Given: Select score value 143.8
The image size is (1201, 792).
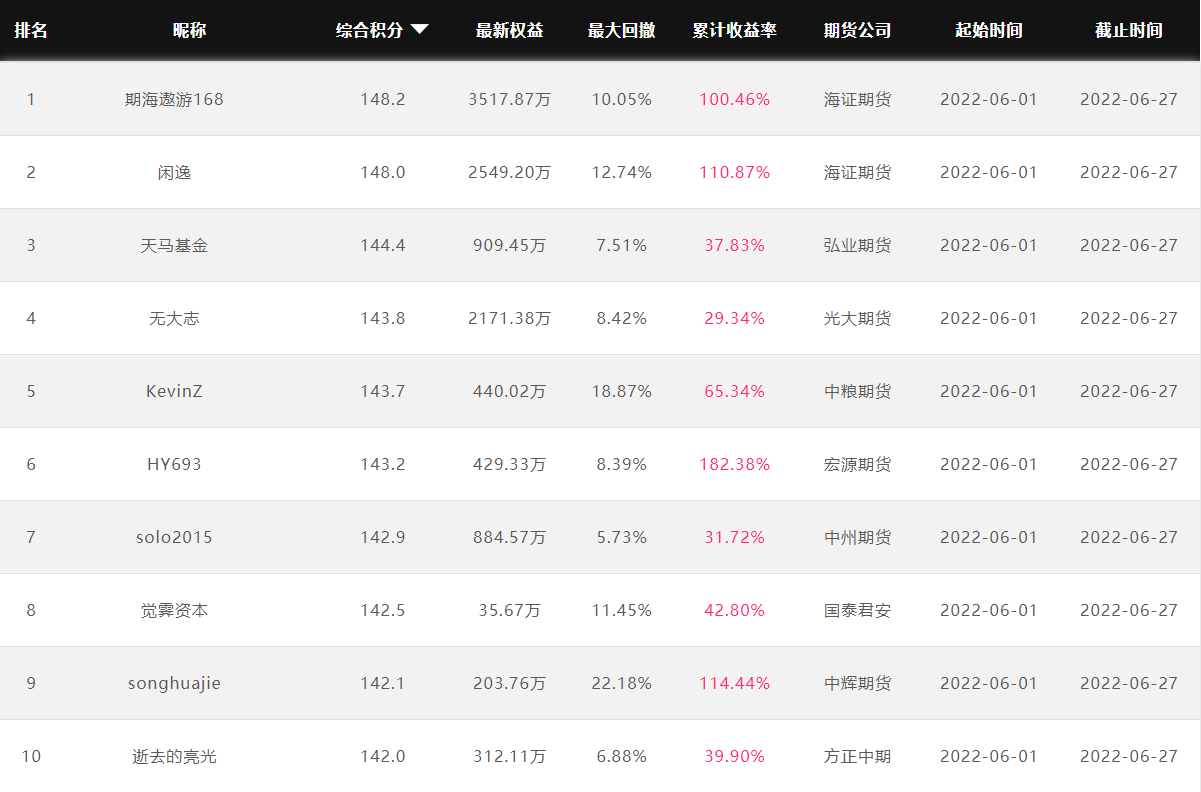Looking at the screenshot, I should [383, 318].
